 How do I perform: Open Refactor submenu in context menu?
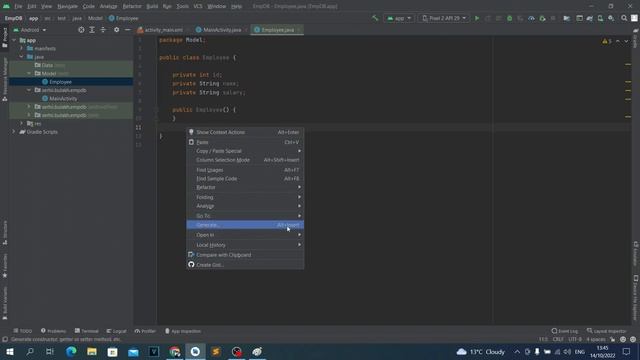pyautogui.click(x=245, y=187)
